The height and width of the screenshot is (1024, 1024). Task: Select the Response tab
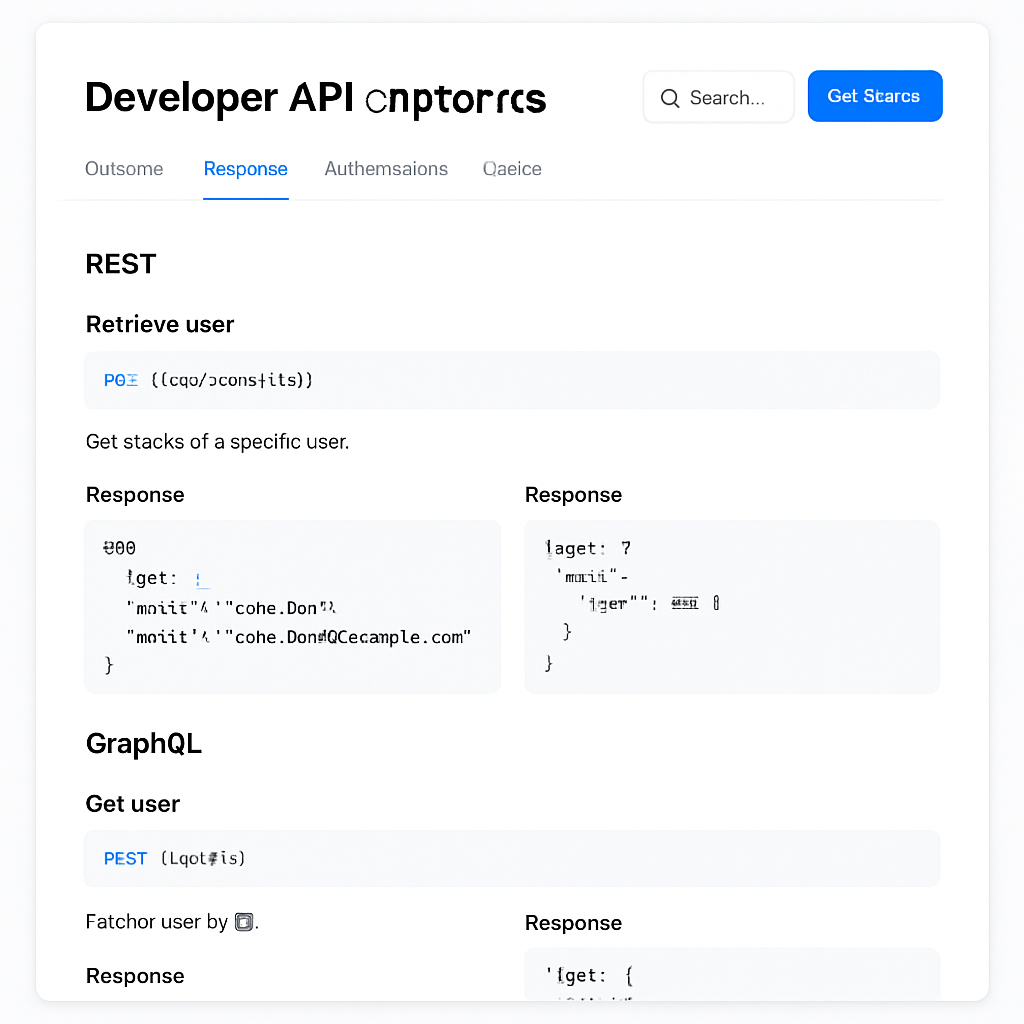(246, 168)
